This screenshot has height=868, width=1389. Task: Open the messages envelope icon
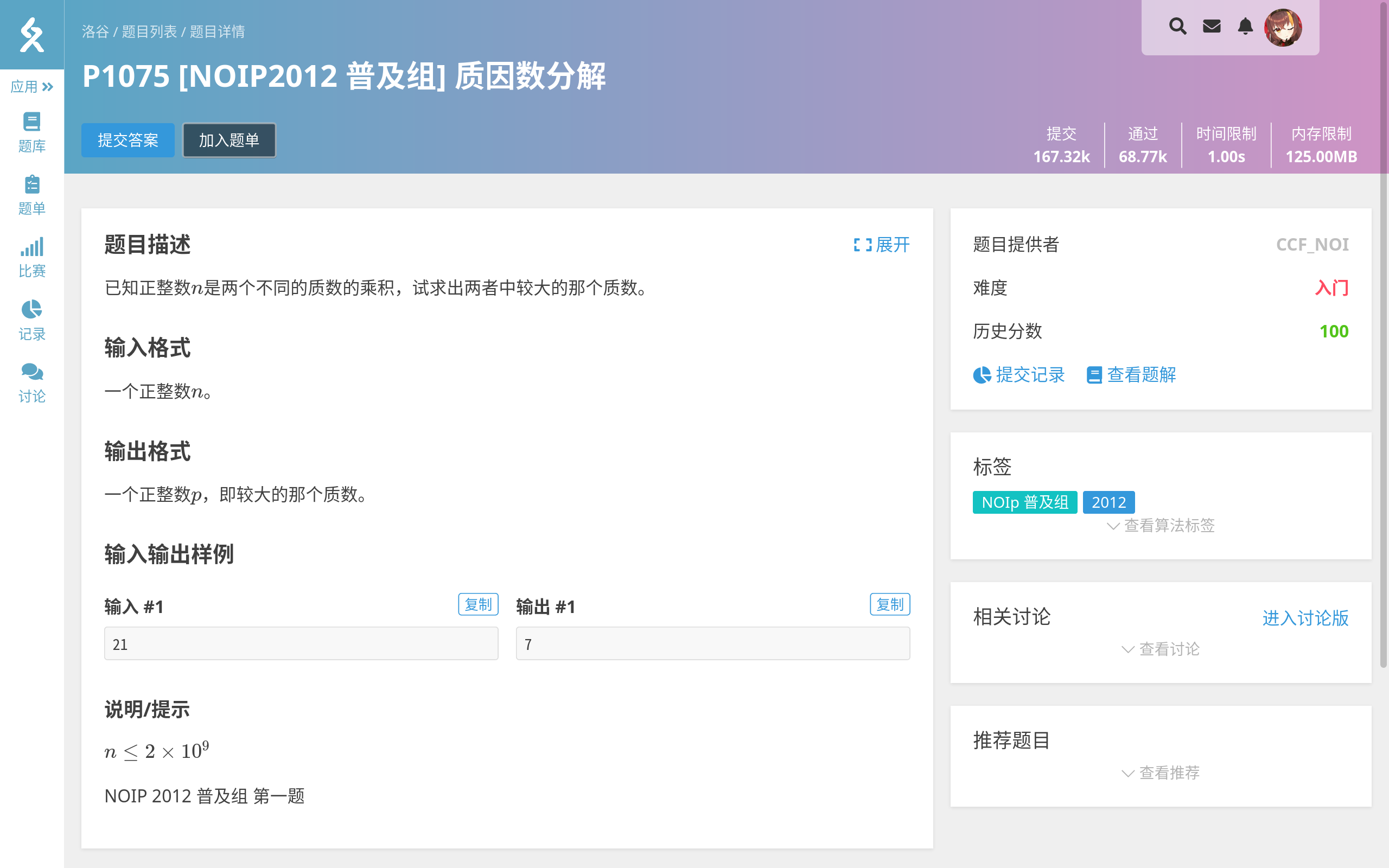tap(1212, 27)
